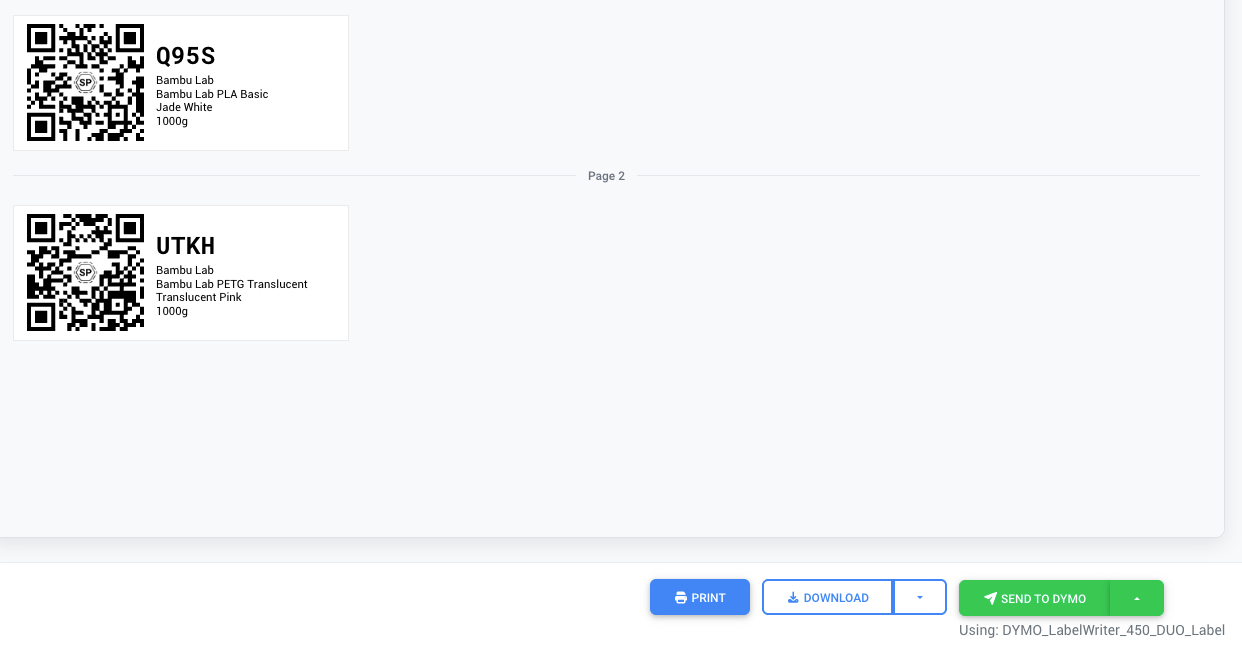Click the Download button
This screenshot has width=1242, height=652.
pyautogui.click(x=827, y=598)
